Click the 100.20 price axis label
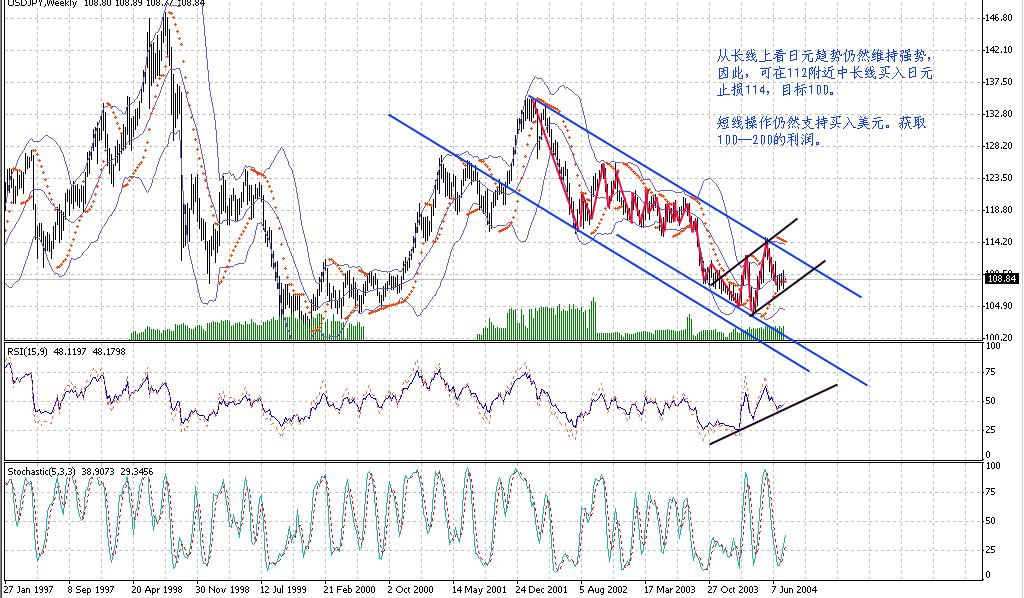Image resolution: width=1024 pixels, height=598 pixels. pos(1000,338)
